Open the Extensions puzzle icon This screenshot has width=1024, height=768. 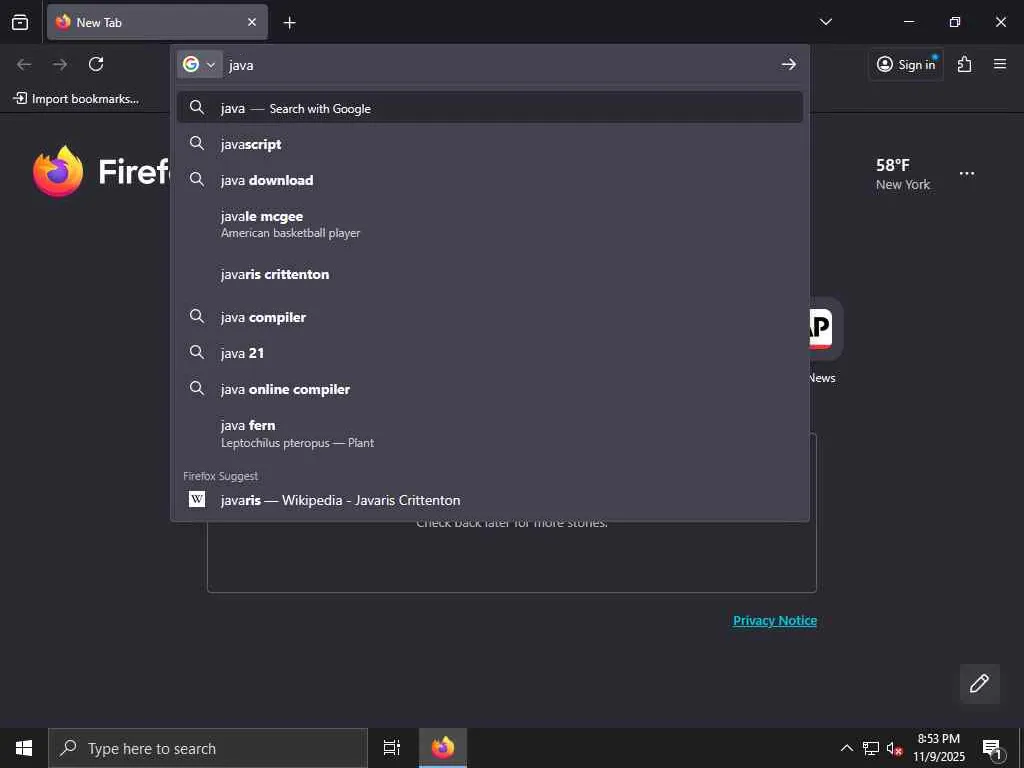point(965,64)
